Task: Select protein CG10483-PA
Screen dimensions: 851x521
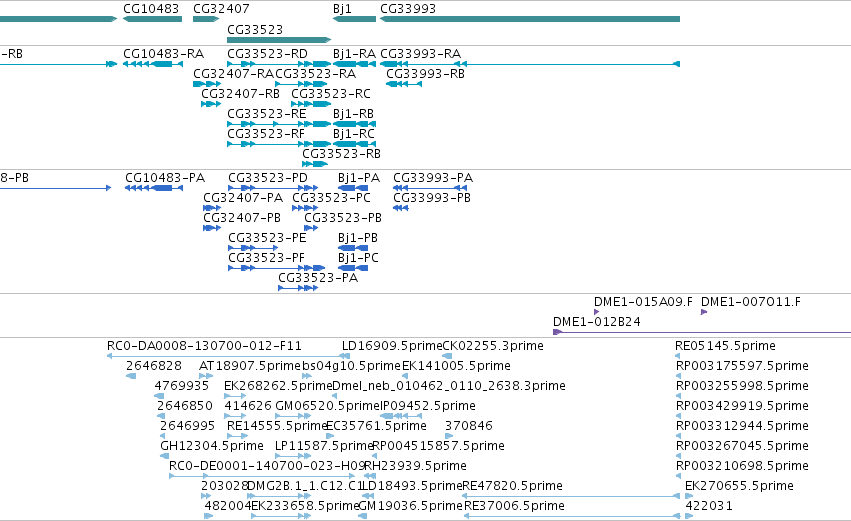Action: (x=154, y=188)
